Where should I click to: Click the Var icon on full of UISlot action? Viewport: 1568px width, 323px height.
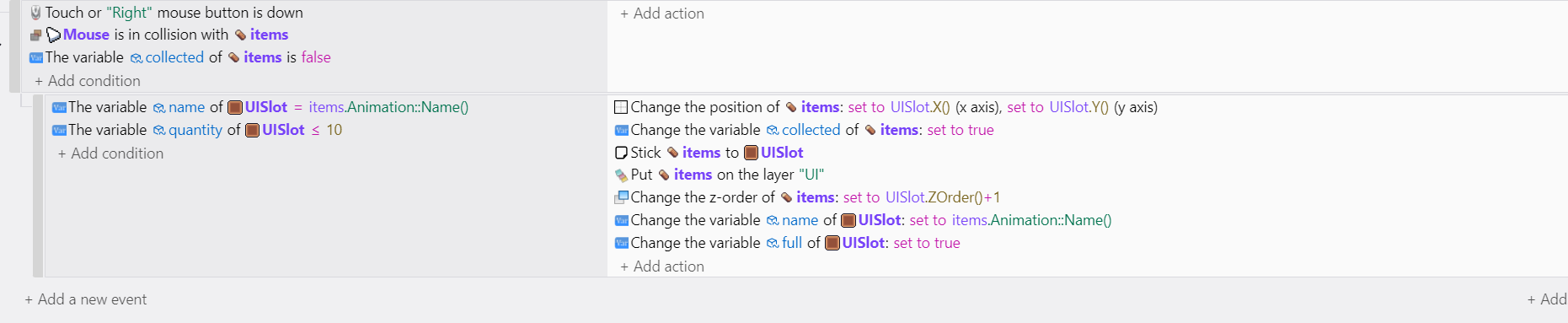[x=622, y=243]
